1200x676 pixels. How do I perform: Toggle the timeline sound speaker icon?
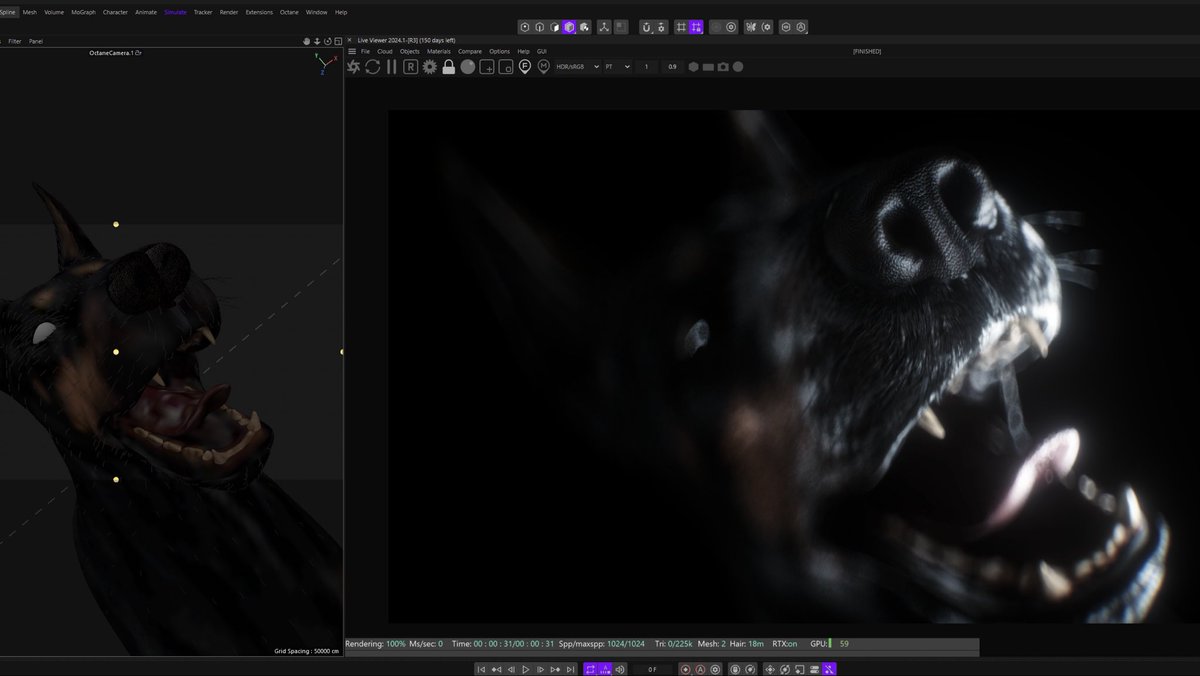point(620,669)
